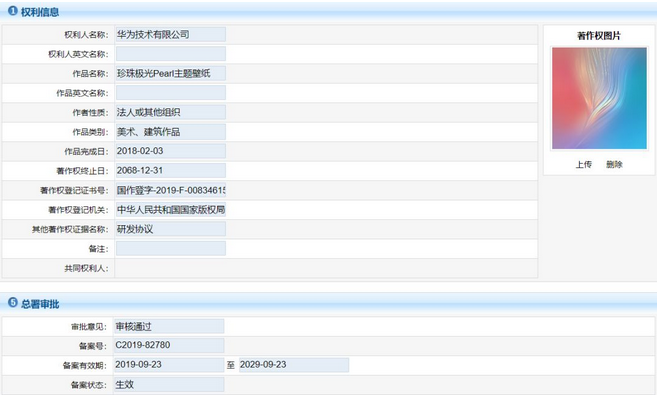Click the 著作权登记证书号 label
Screen dimensions: 658x397
click(x=74, y=191)
